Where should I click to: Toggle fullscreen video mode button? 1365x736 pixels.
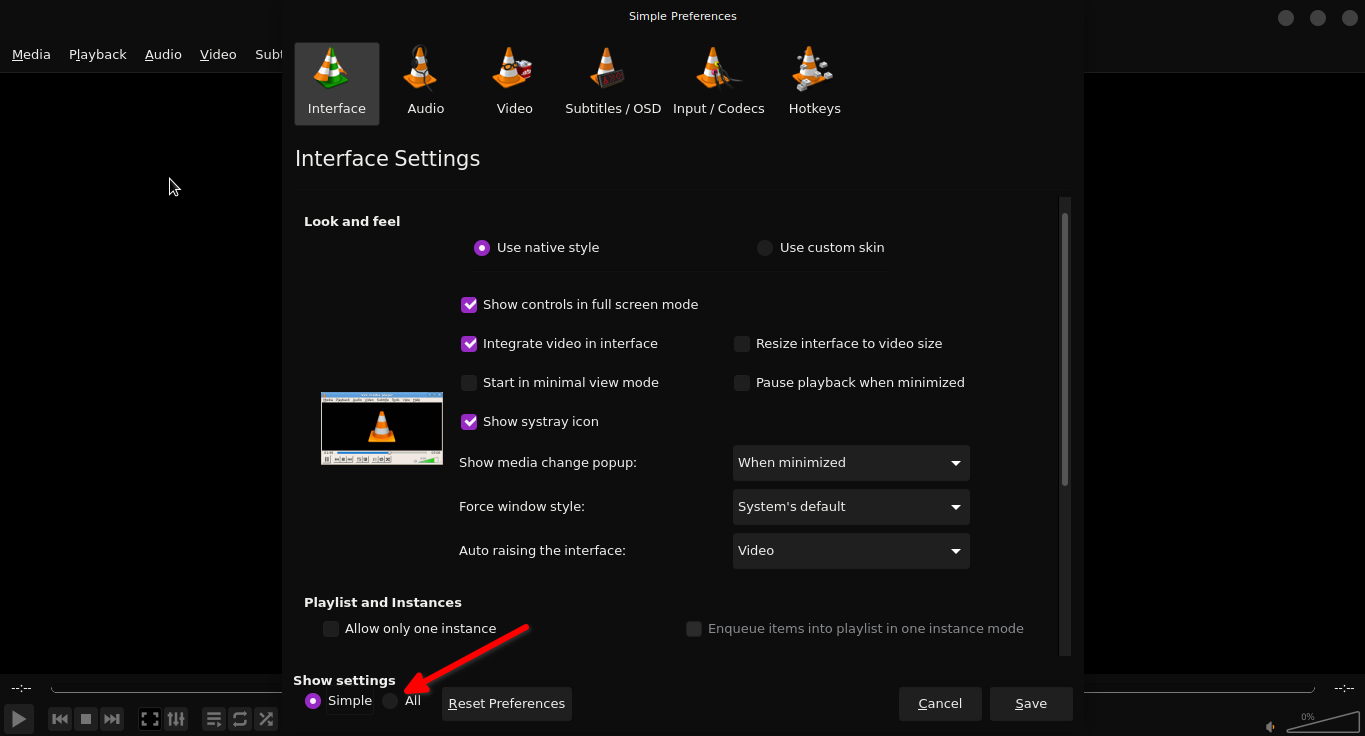150,718
